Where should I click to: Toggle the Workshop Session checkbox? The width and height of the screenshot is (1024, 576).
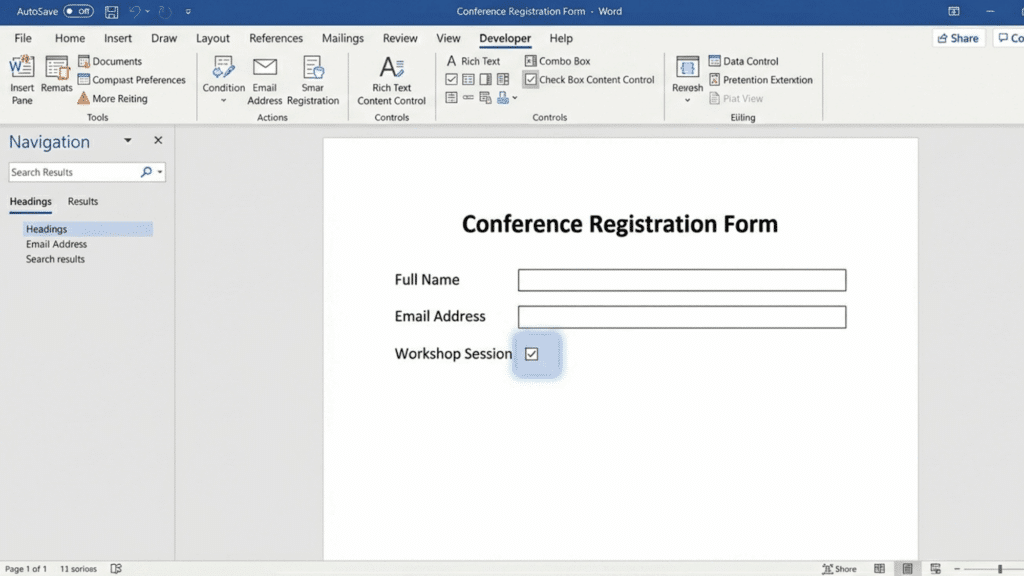point(533,353)
